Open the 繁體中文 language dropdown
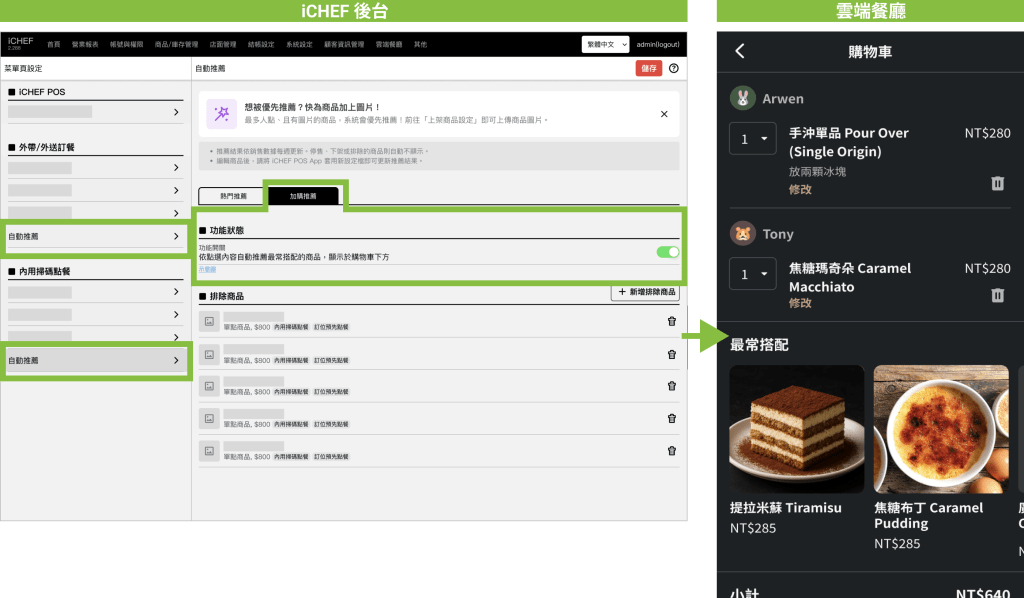Viewport: 1024px width, 598px height. 605,45
